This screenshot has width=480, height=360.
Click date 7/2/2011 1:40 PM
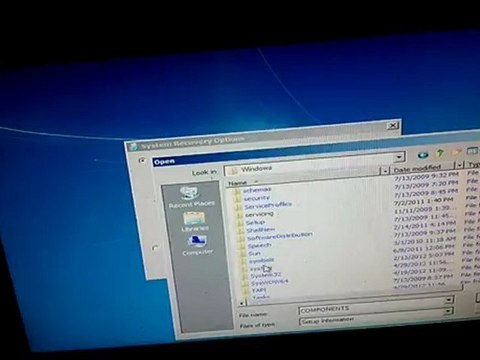pyautogui.click(x=423, y=201)
